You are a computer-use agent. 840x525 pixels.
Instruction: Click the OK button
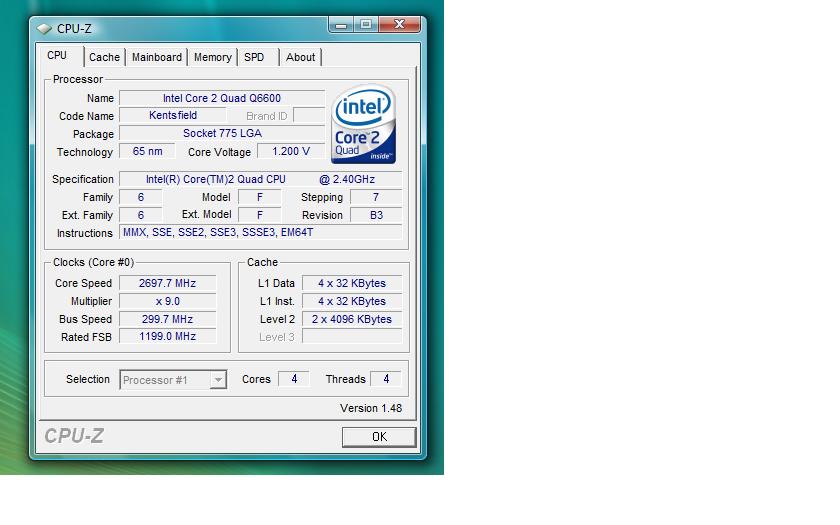(379, 437)
